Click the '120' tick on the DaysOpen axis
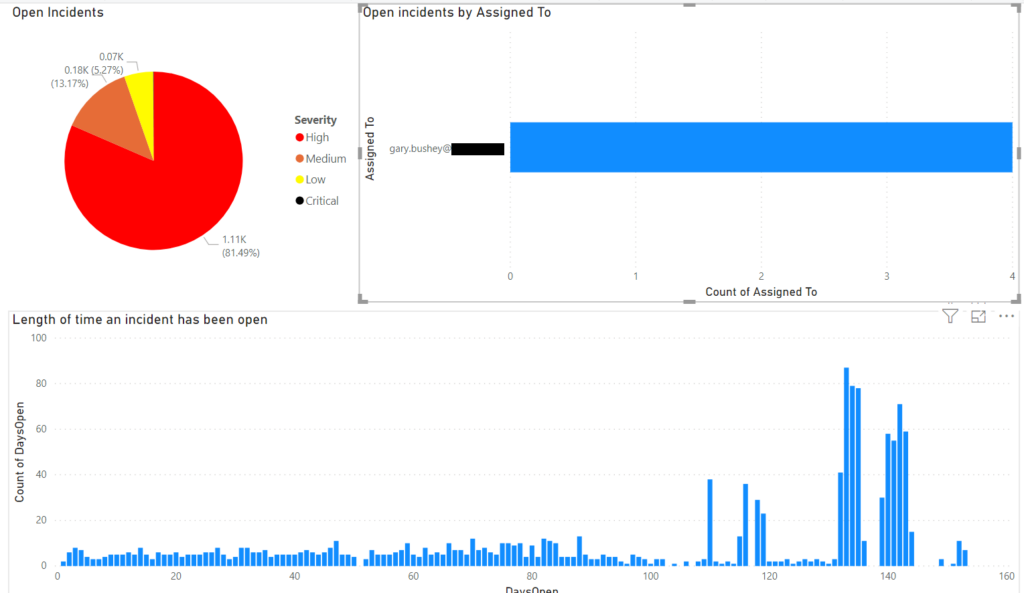 769,576
